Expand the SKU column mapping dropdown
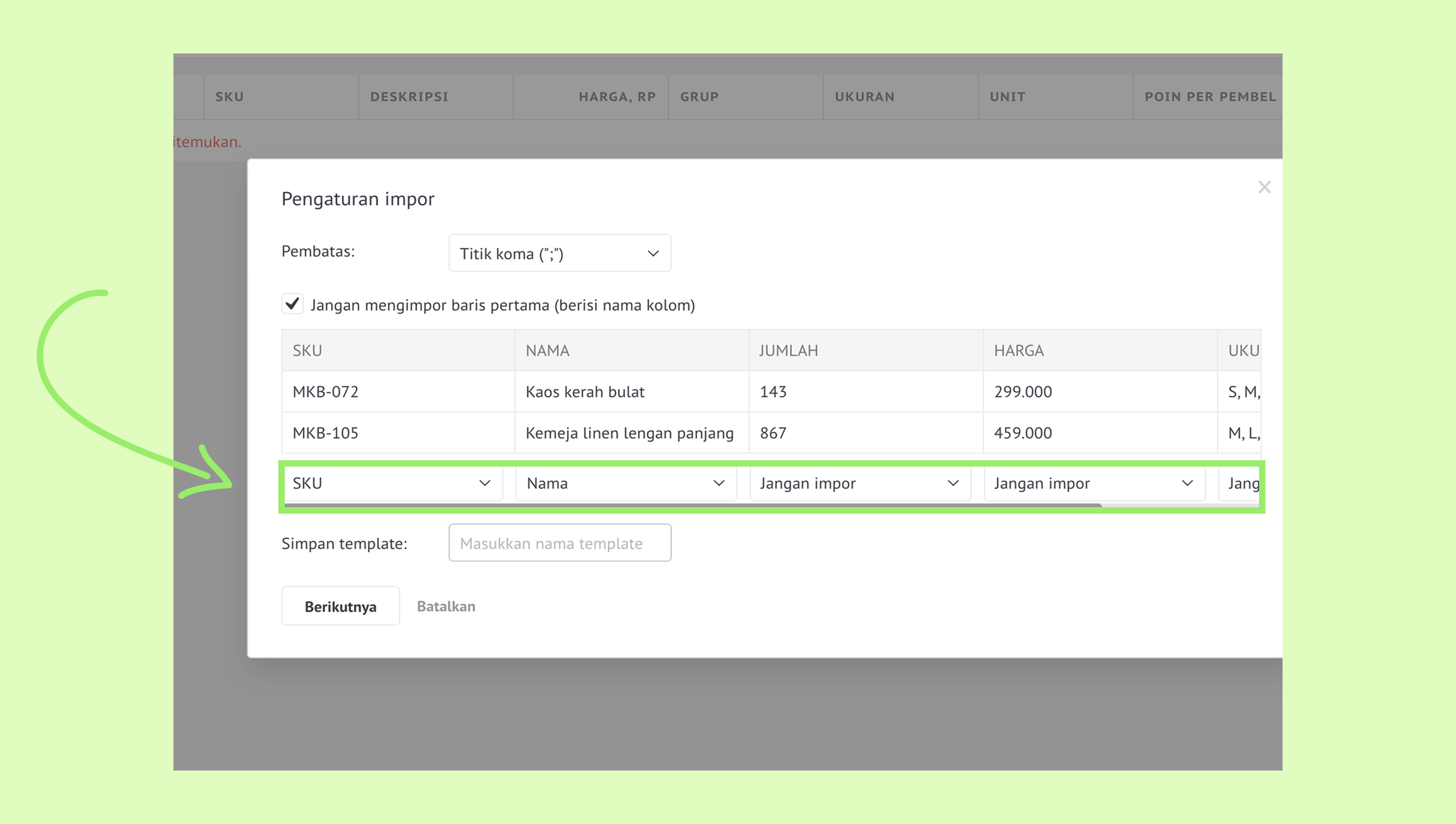1456x824 pixels. click(x=392, y=483)
